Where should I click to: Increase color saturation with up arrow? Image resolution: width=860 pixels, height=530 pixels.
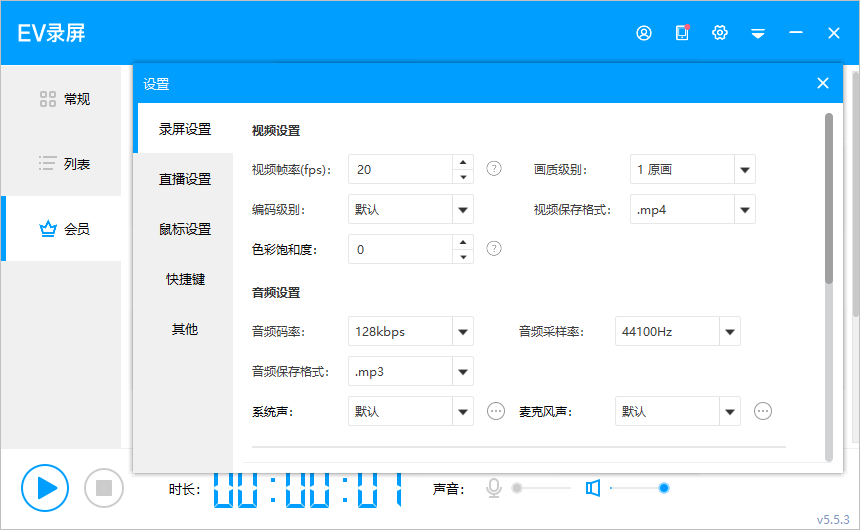pyautogui.click(x=463, y=242)
